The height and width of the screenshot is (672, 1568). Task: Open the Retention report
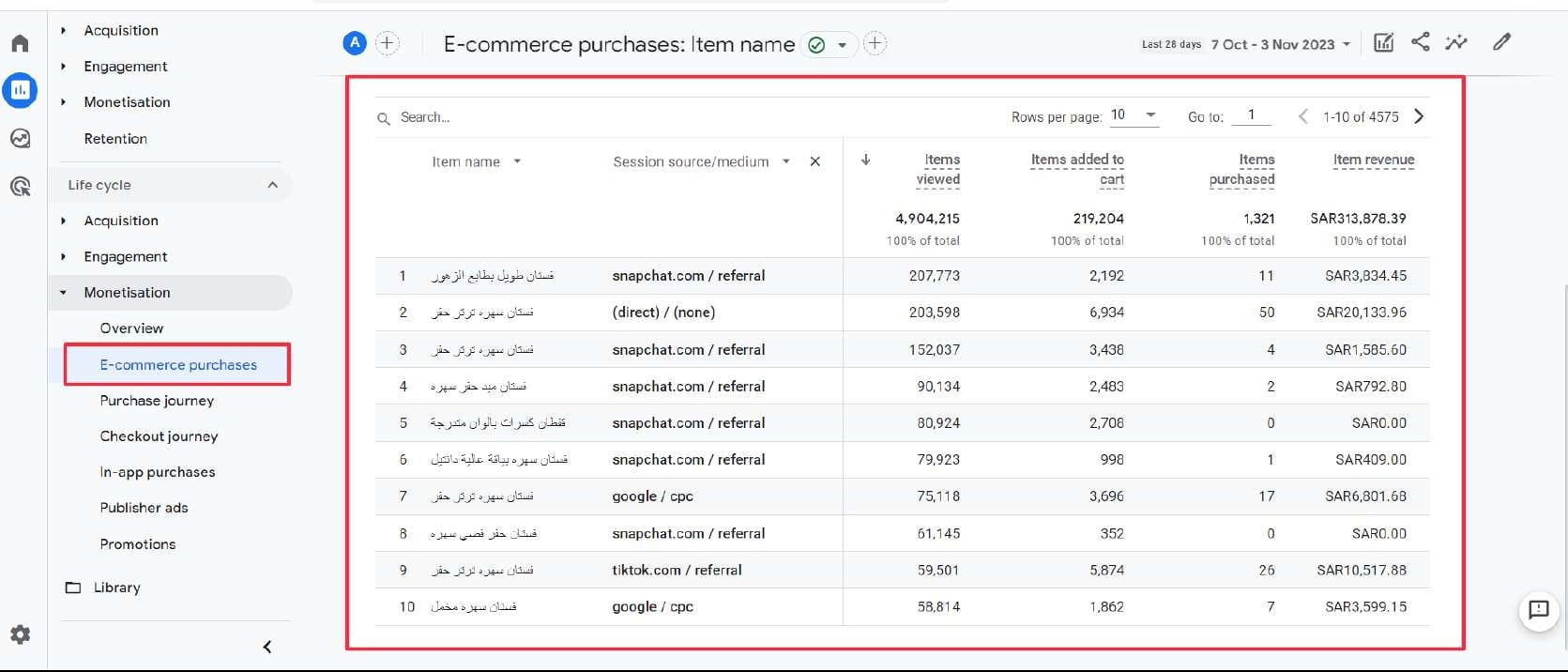coord(115,139)
